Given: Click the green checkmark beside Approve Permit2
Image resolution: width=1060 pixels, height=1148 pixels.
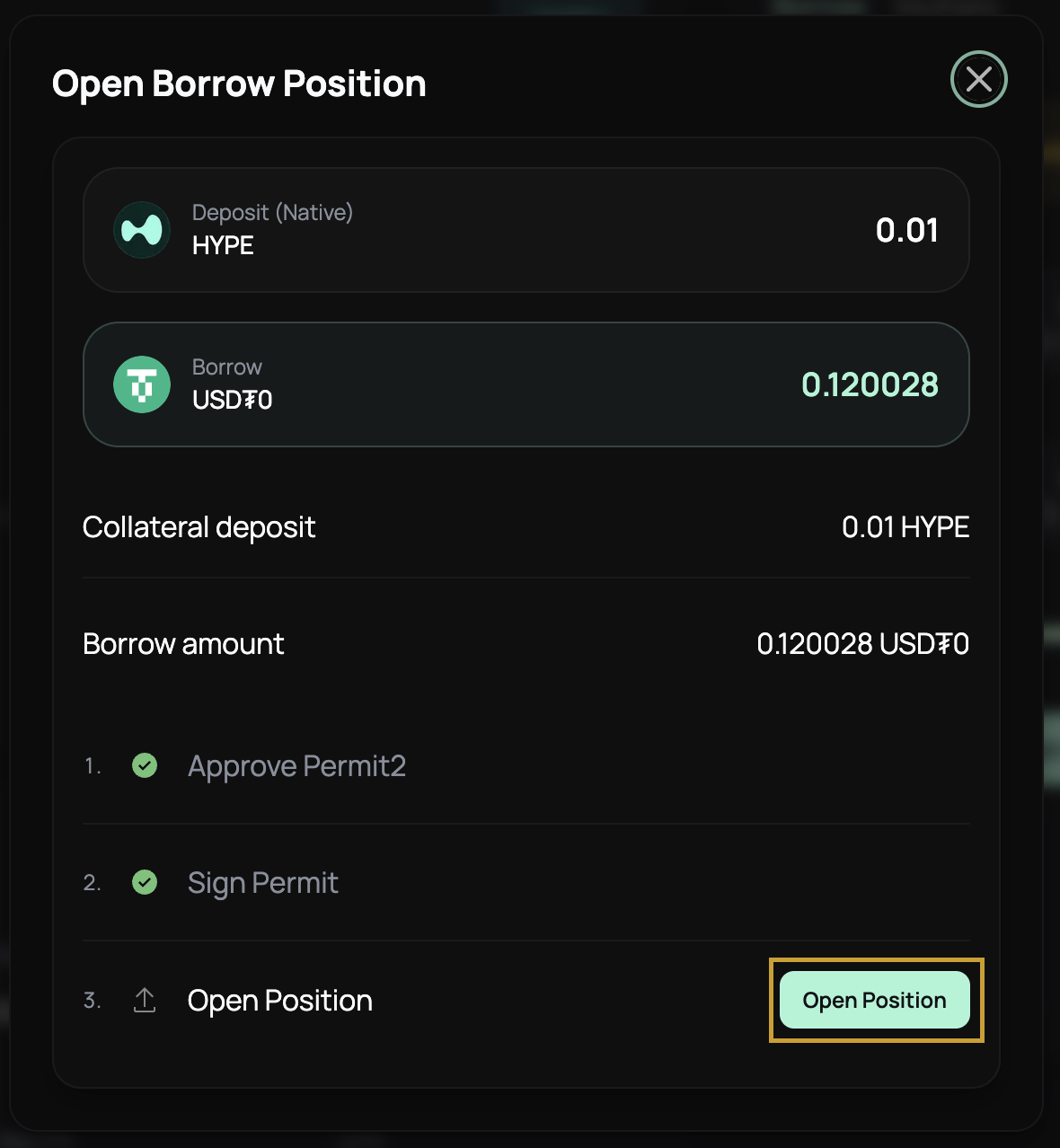Looking at the screenshot, I should tap(144, 766).
